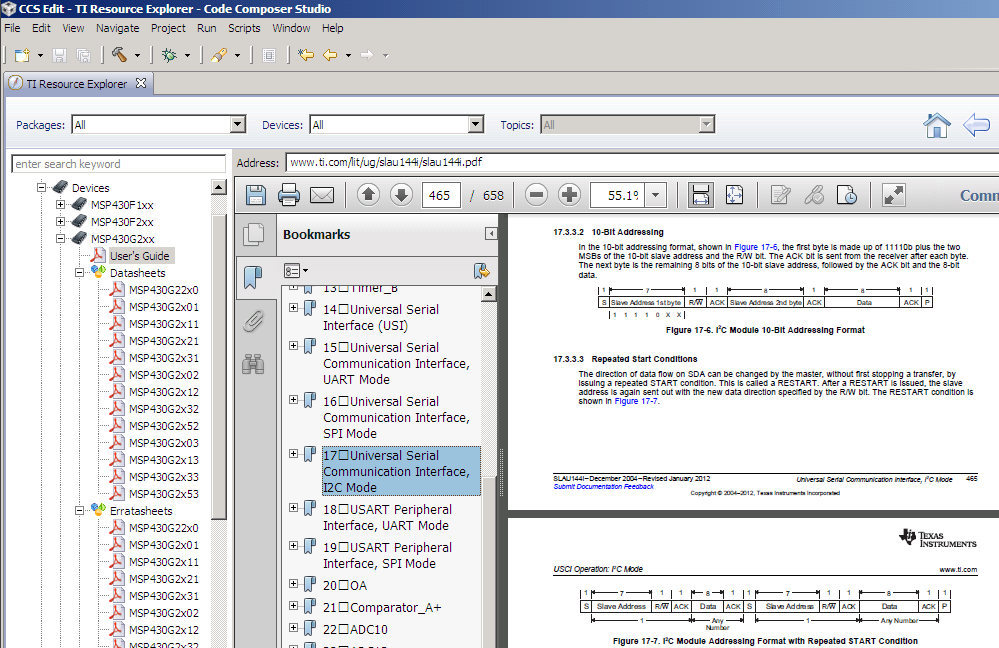The width and height of the screenshot is (999, 648).
Task: Click the search keyword input field
Action: [x=119, y=164]
